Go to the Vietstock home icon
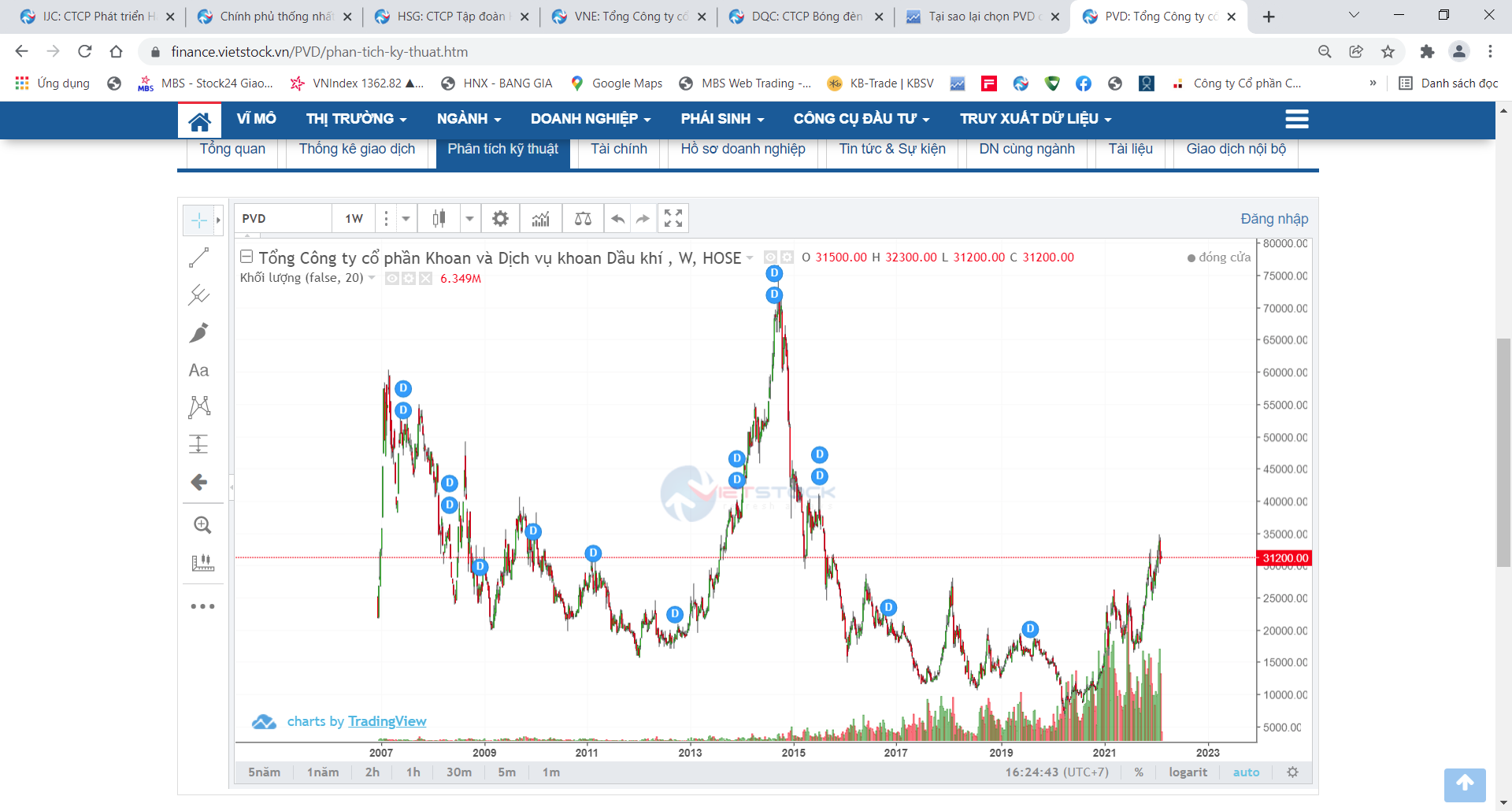The width and height of the screenshot is (1512, 811). tap(199, 120)
